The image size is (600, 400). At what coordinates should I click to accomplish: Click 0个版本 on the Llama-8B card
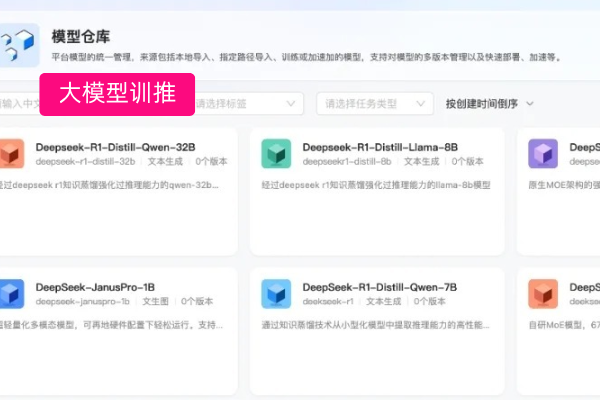click(467, 162)
